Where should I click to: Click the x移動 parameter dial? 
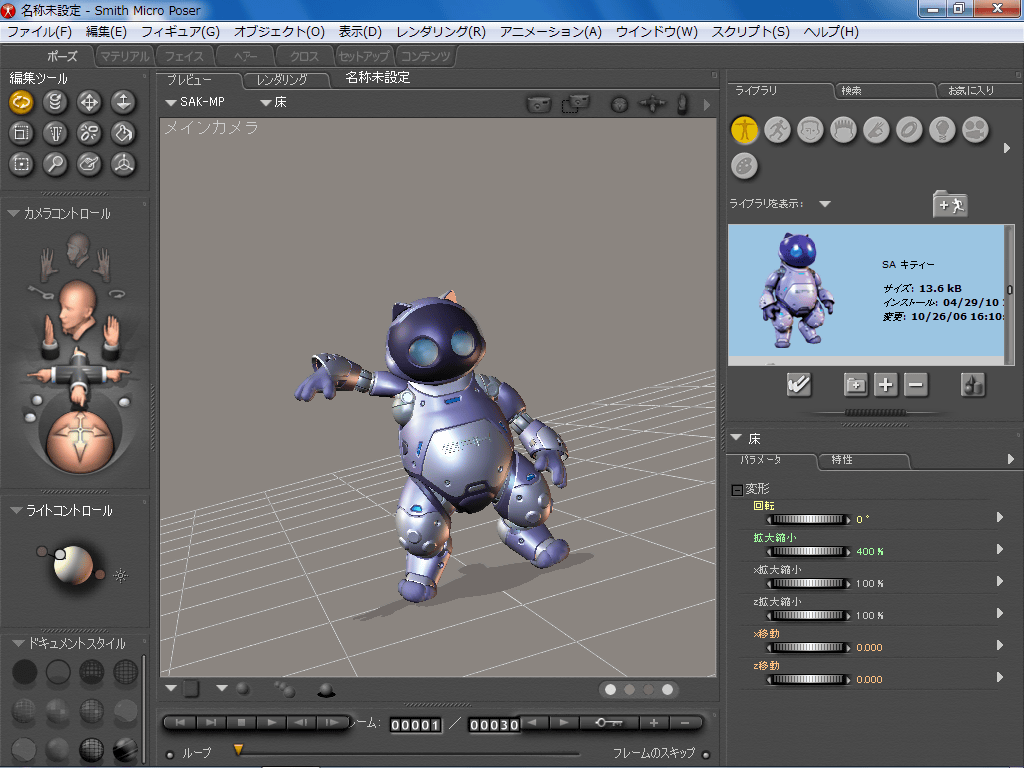coord(808,647)
